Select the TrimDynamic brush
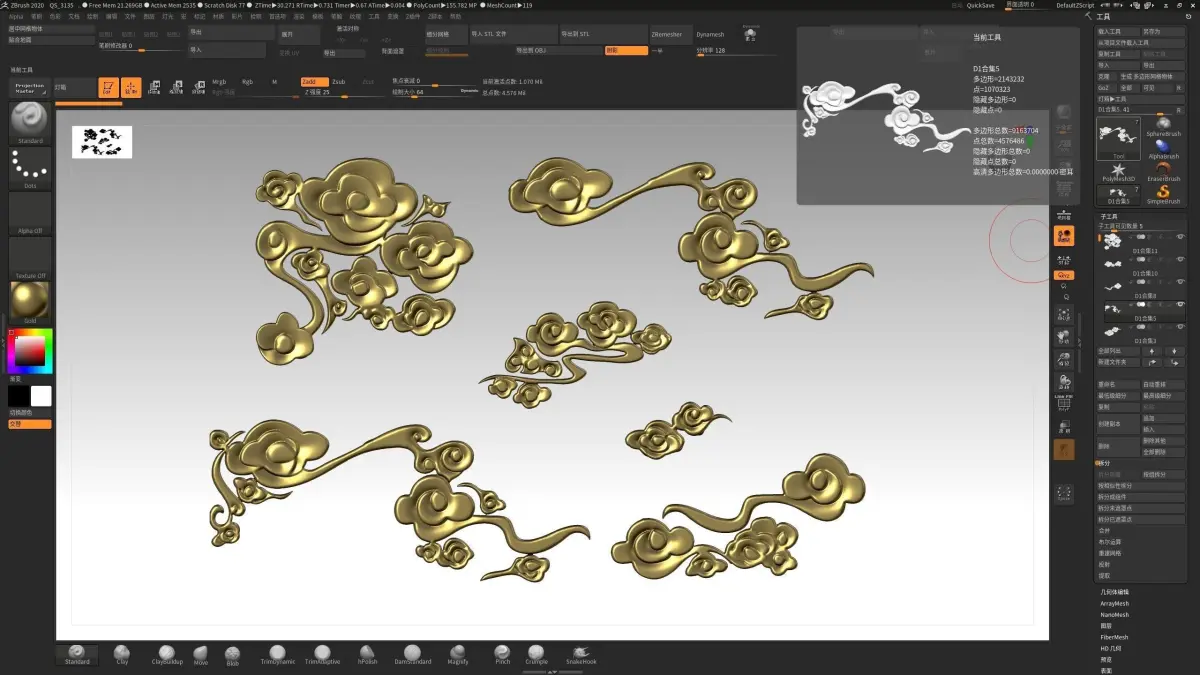Image resolution: width=1200 pixels, height=675 pixels. pos(278,655)
